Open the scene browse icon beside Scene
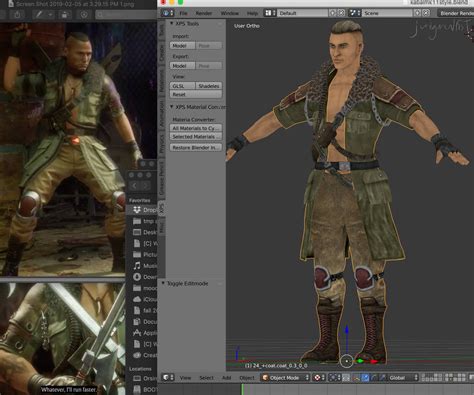This screenshot has height=395, width=474. [354, 13]
